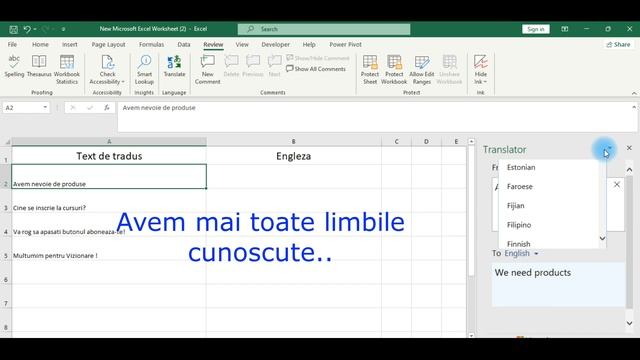Viewport: 640px width, 360px height.
Task: Open the Undo history dropdown arrow
Action: pos(35,29)
